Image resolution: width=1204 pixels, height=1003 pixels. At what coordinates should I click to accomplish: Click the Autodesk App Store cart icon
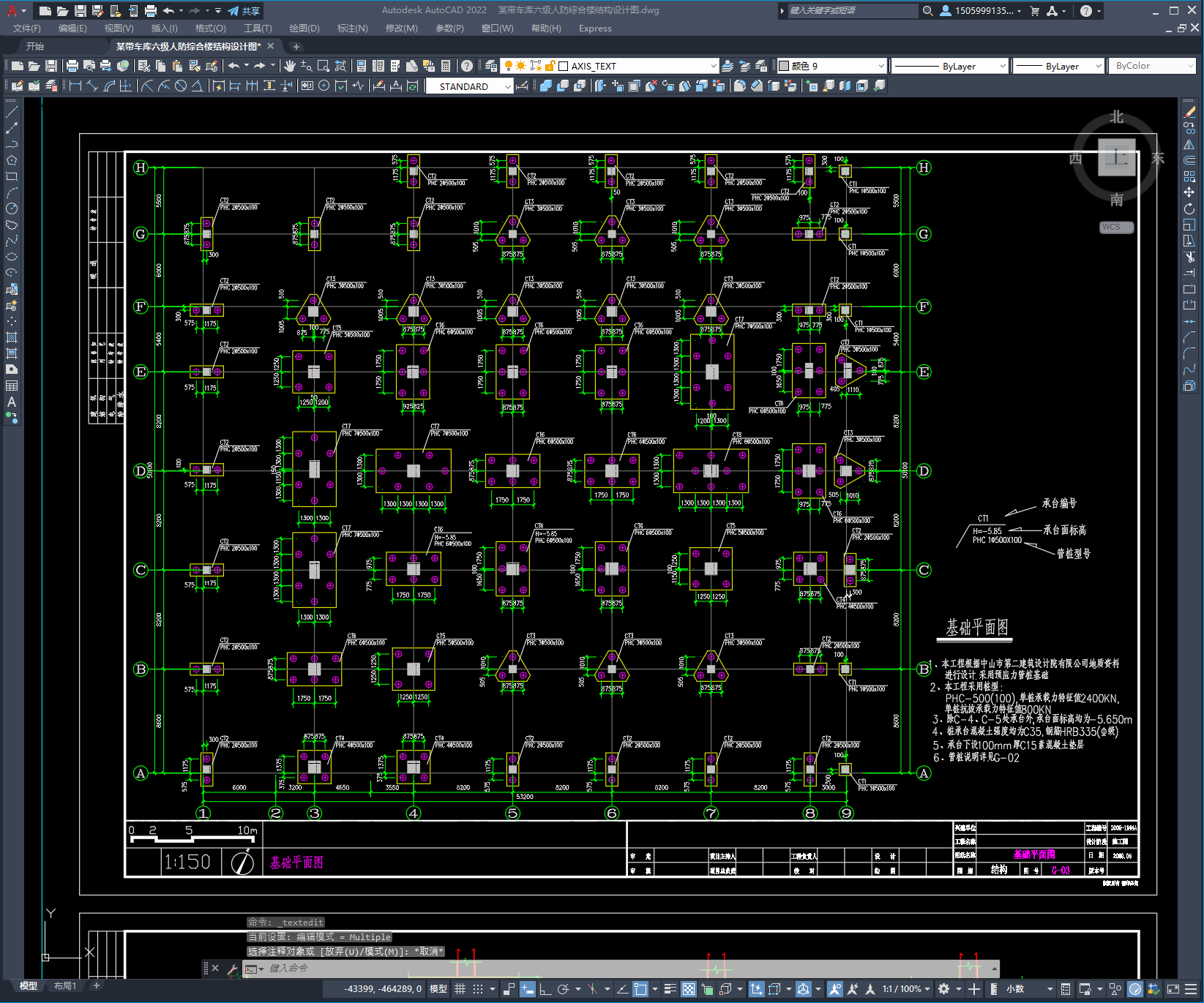click(x=1034, y=11)
